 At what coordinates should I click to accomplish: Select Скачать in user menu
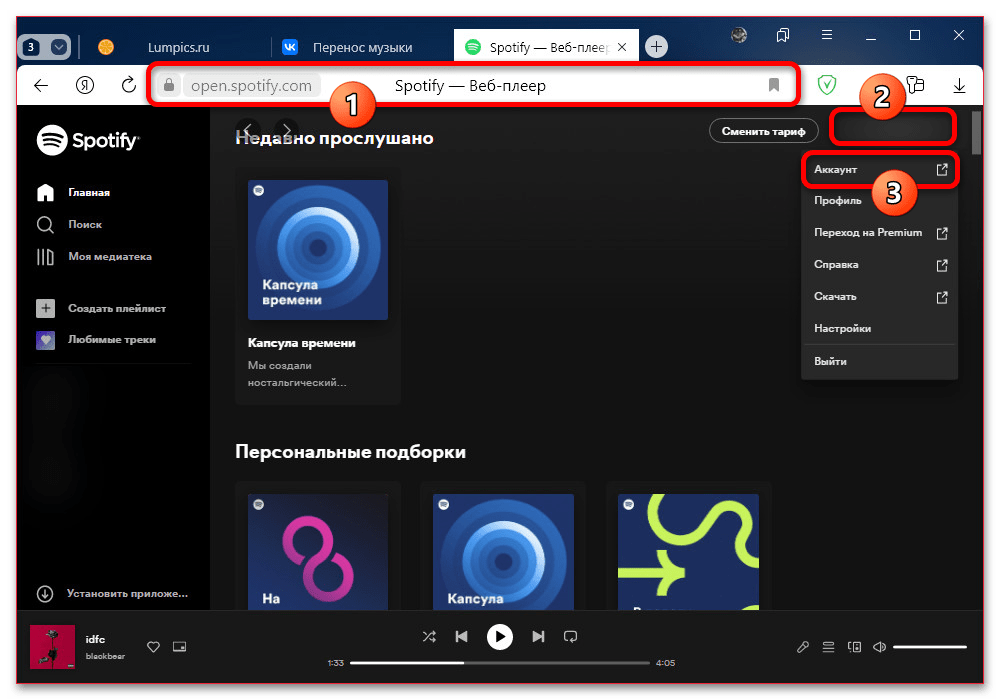coord(880,296)
